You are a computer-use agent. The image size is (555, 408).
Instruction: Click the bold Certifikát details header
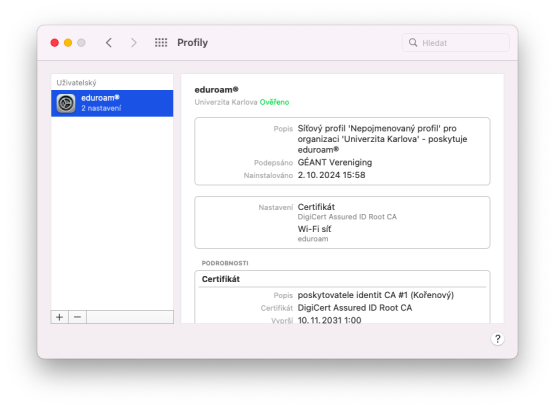[221, 279]
